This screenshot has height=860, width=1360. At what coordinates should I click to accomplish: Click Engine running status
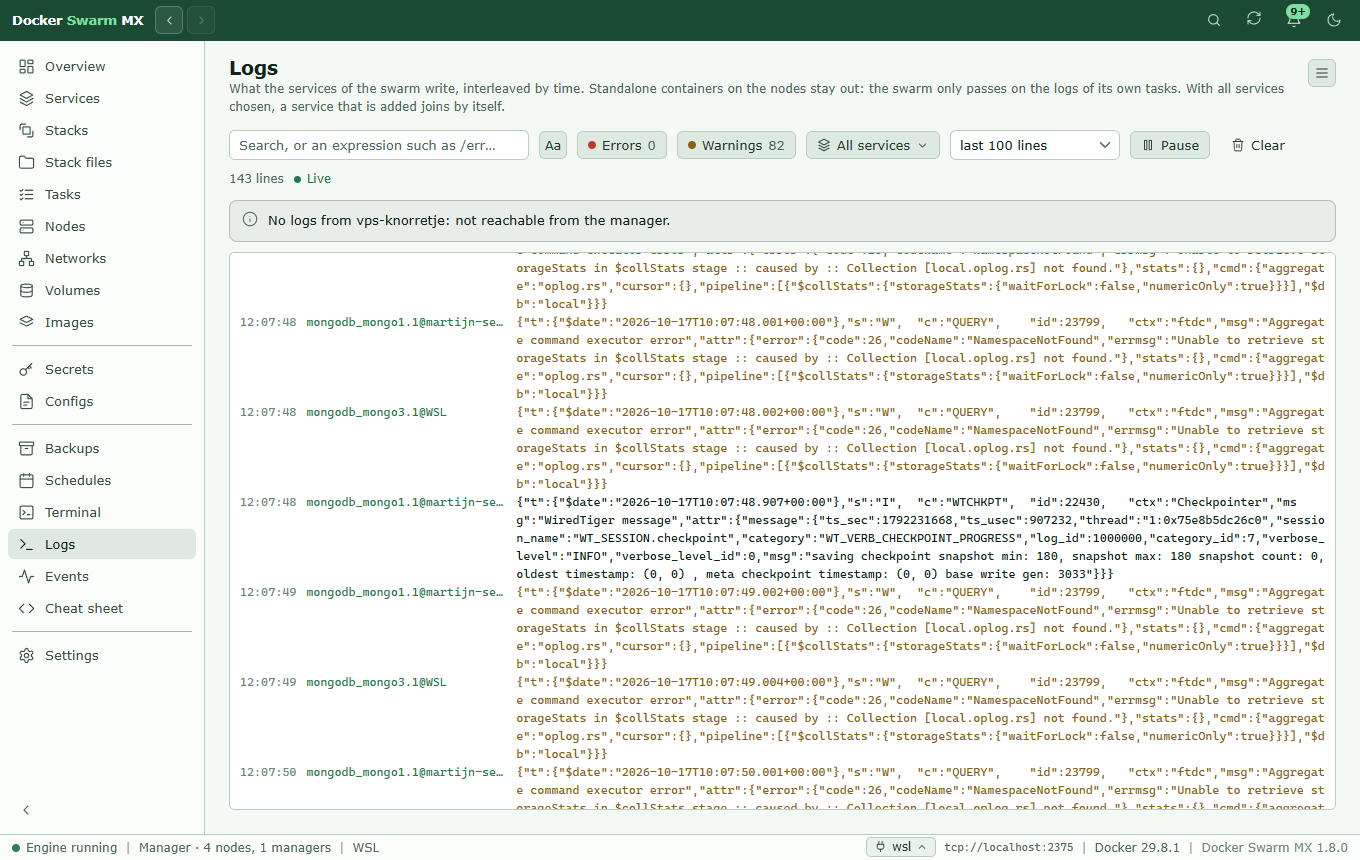(64, 847)
